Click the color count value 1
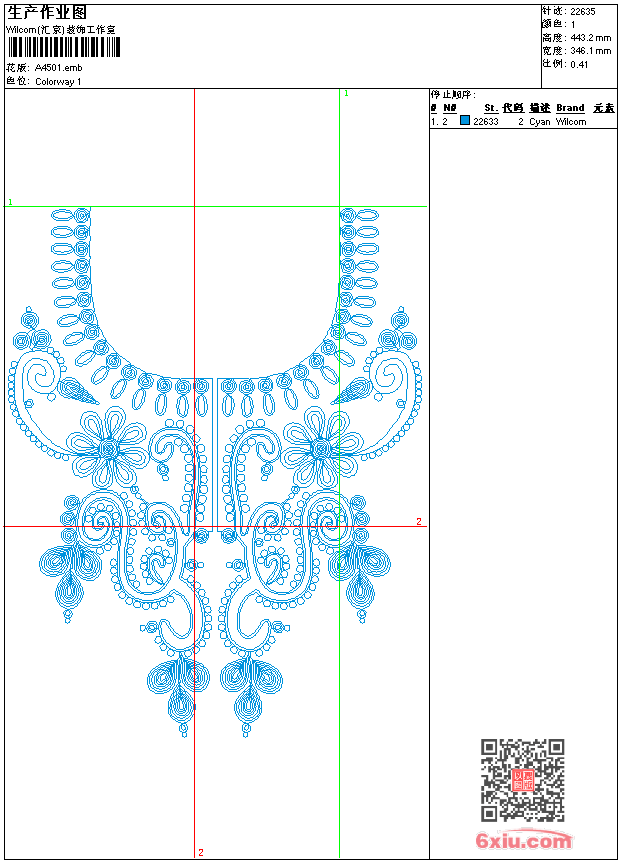 (x=573, y=25)
